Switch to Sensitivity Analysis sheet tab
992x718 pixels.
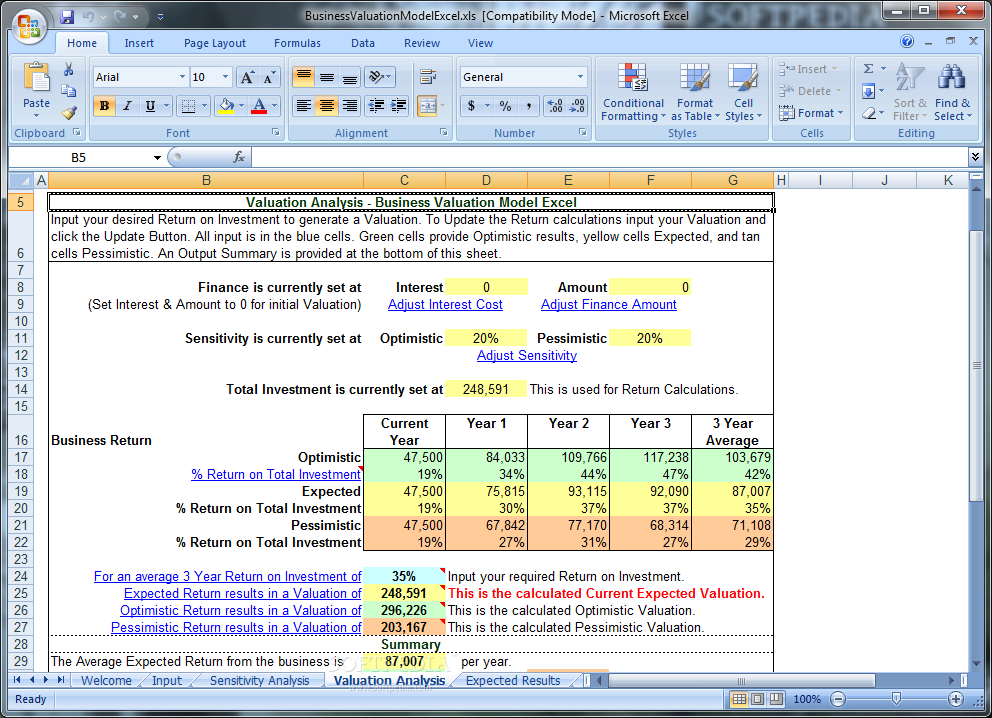point(259,681)
